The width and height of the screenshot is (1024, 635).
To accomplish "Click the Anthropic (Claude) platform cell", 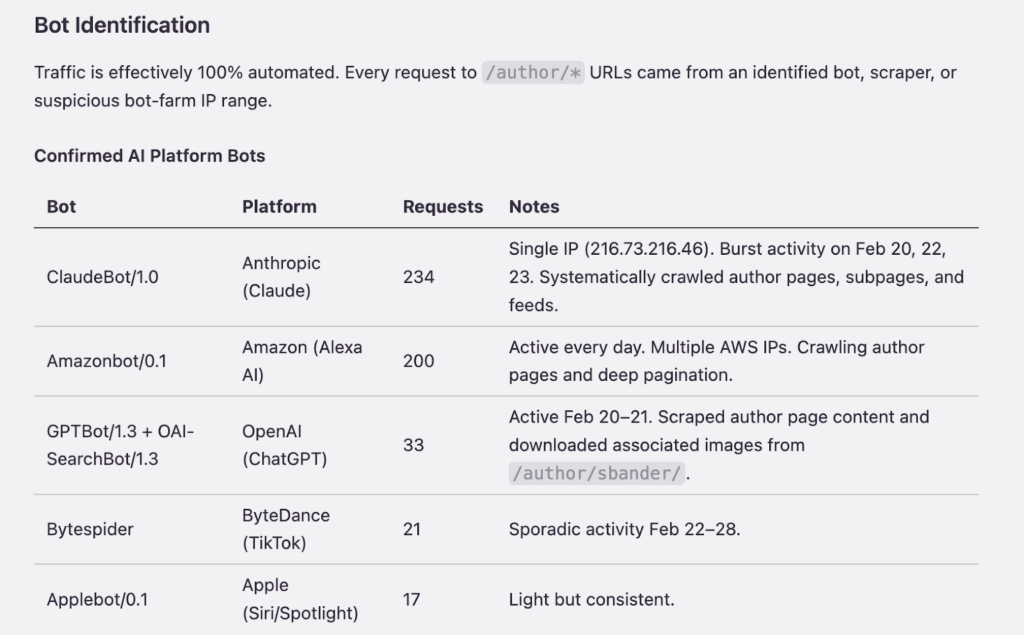I will (281, 277).
